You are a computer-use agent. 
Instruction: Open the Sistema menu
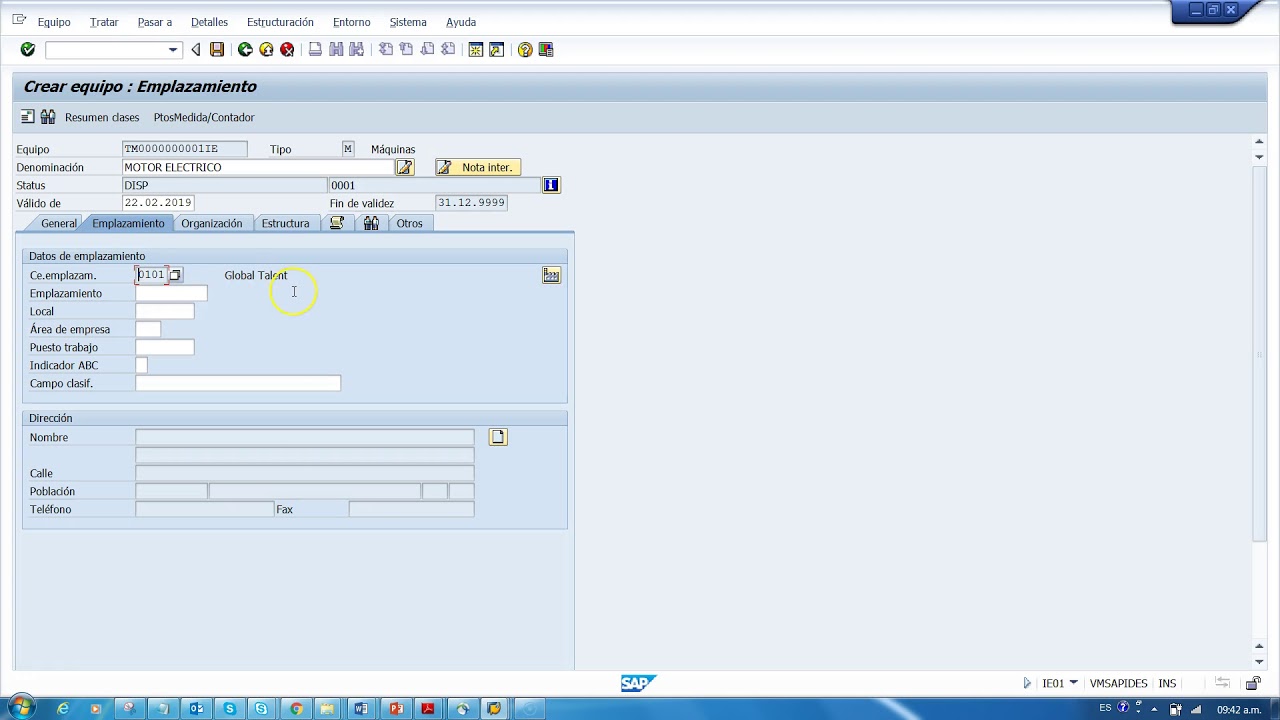[x=408, y=22]
